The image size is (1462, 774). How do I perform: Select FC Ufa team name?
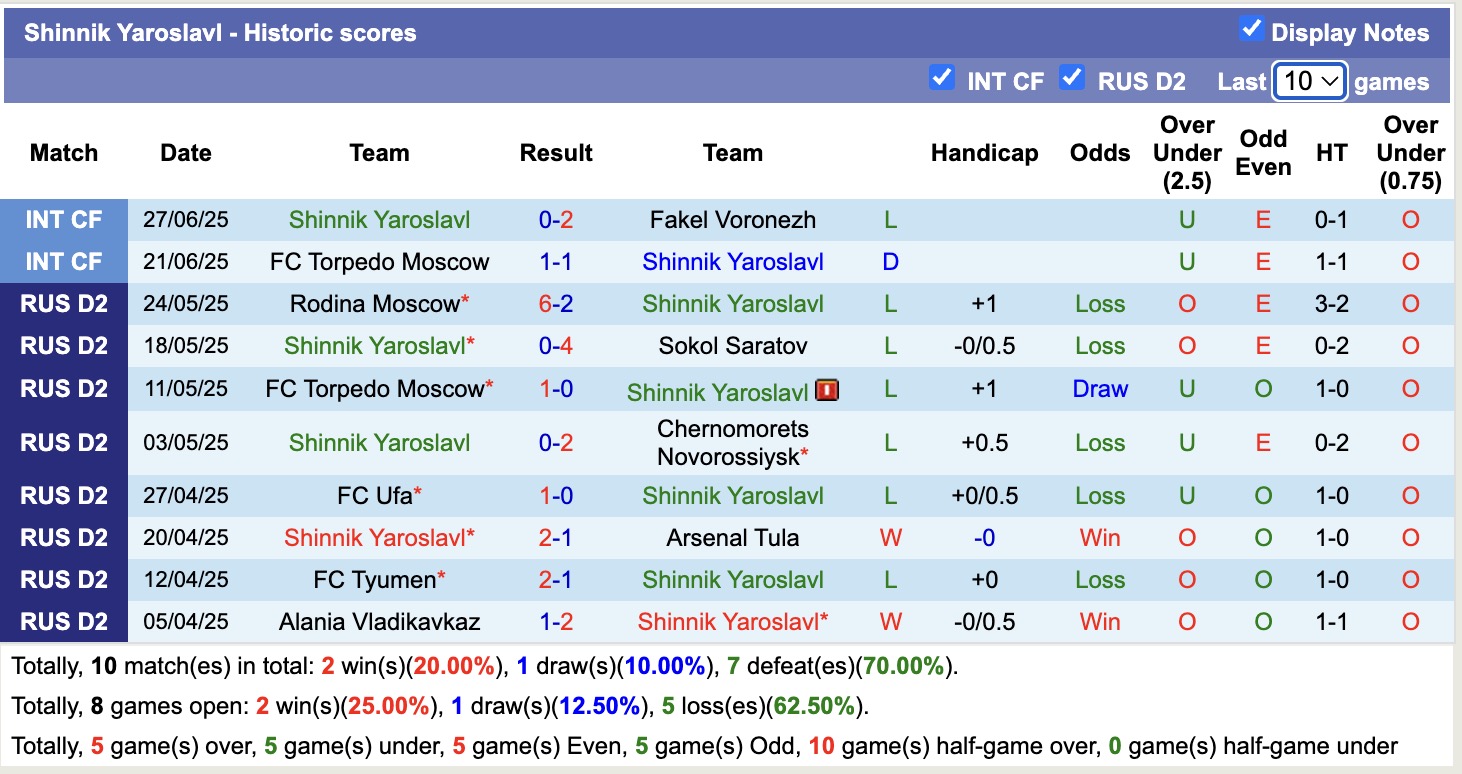click(x=374, y=496)
